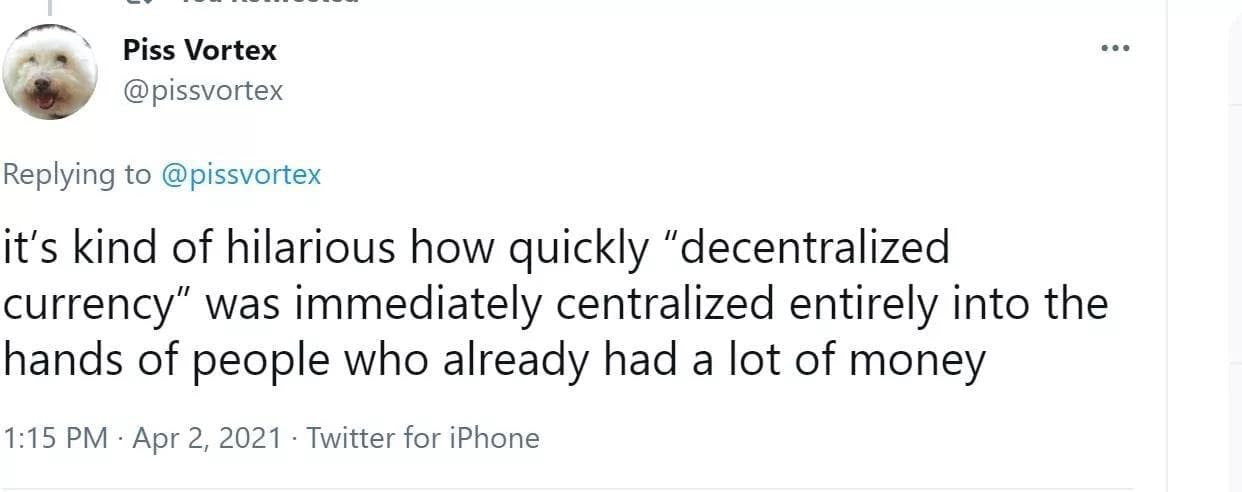Open the Twitter for iPhone source link
Image resolution: width=1242 pixels, height=492 pixels.
click(423, 438)
